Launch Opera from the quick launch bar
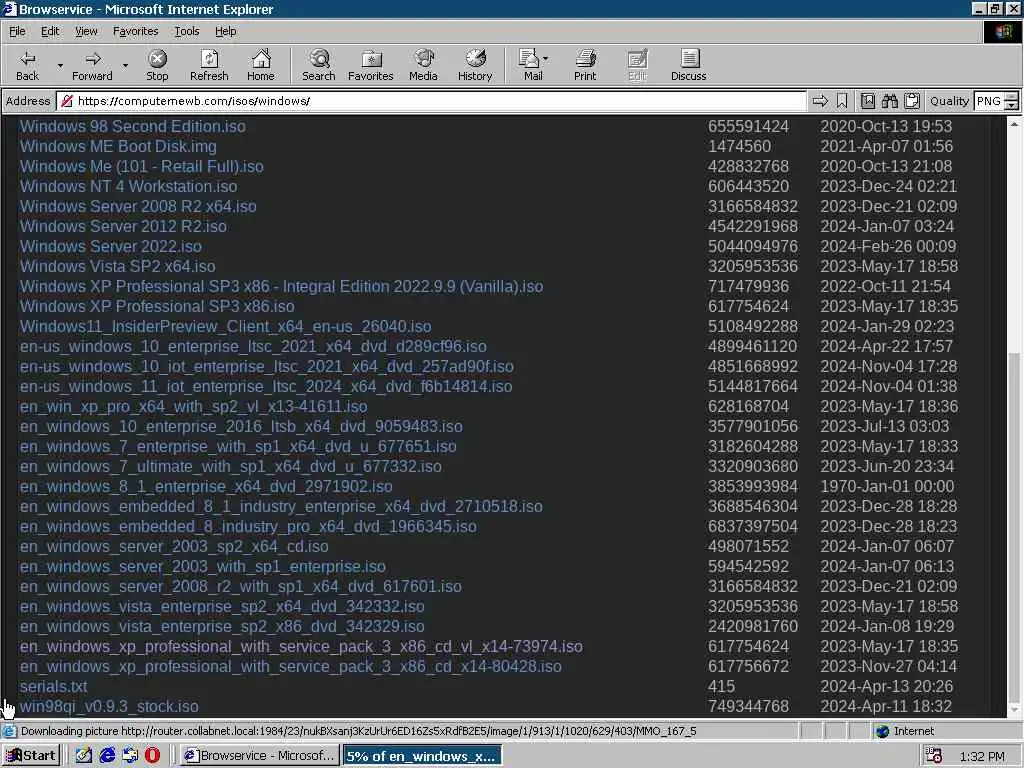This screenshot has height=768, width=1024. click(152, 756)
